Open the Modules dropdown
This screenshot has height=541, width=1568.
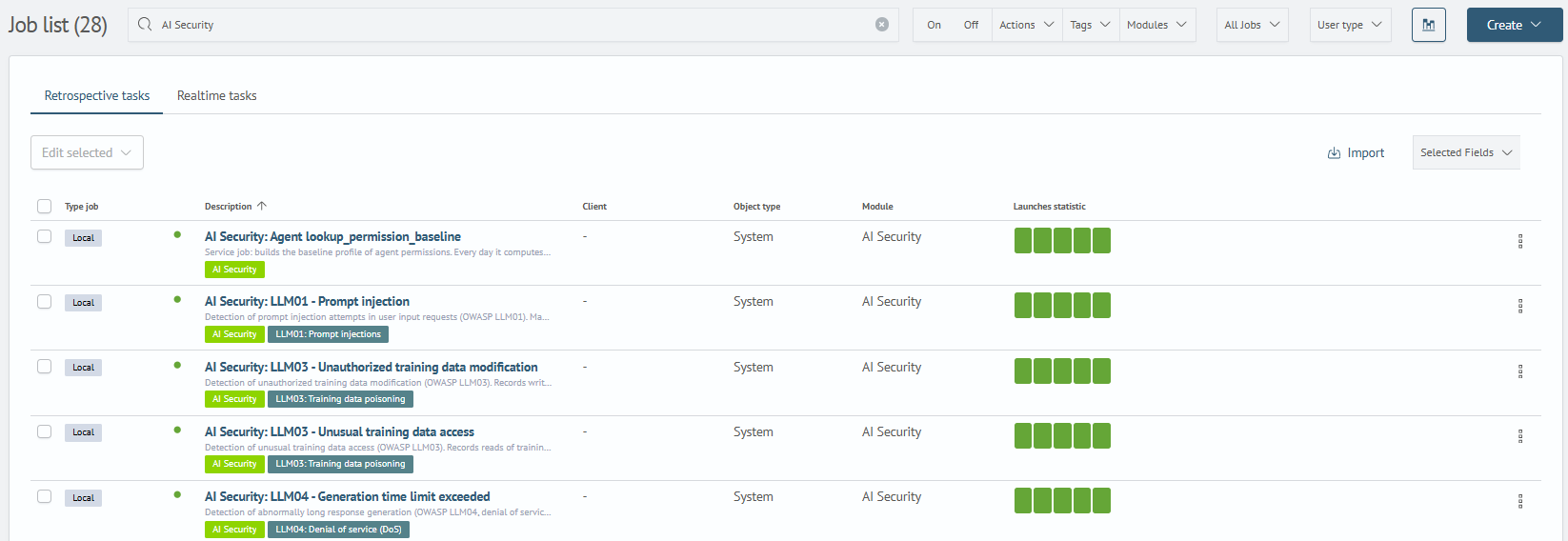click(x=1156, y=25)
